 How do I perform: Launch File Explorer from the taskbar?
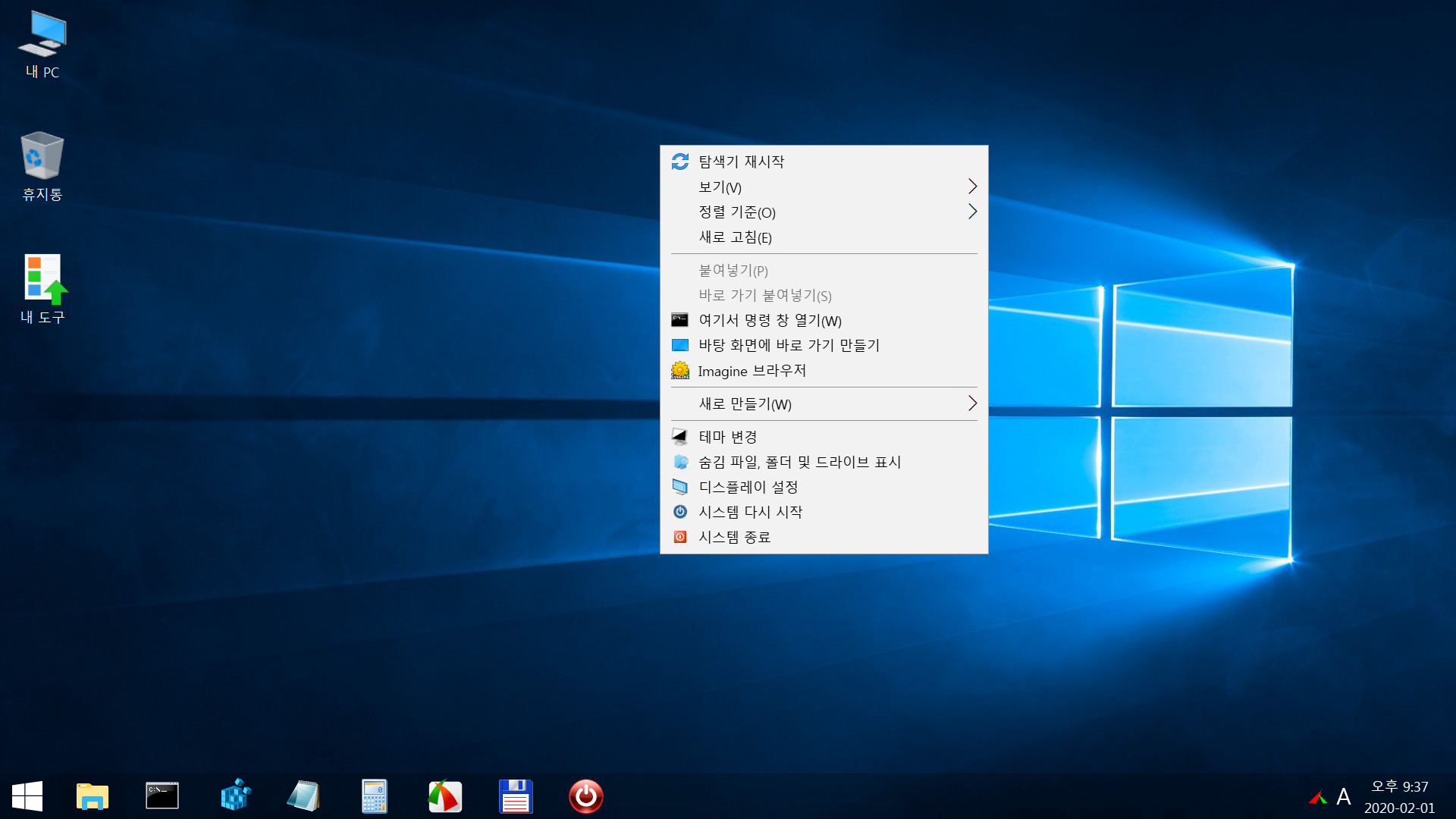(x=93, y=796)
